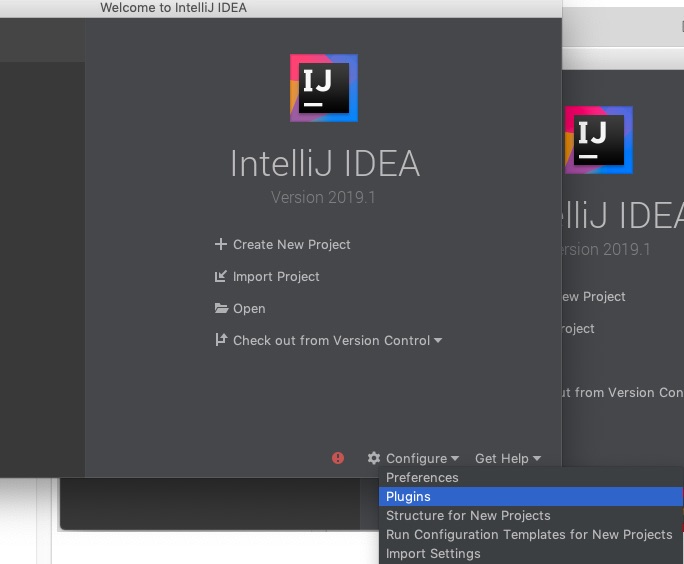This screenshot has width=684, height=564.
Task: Click the IntelliJ IDEA logo in front window
Action: [x=324, y=88]
